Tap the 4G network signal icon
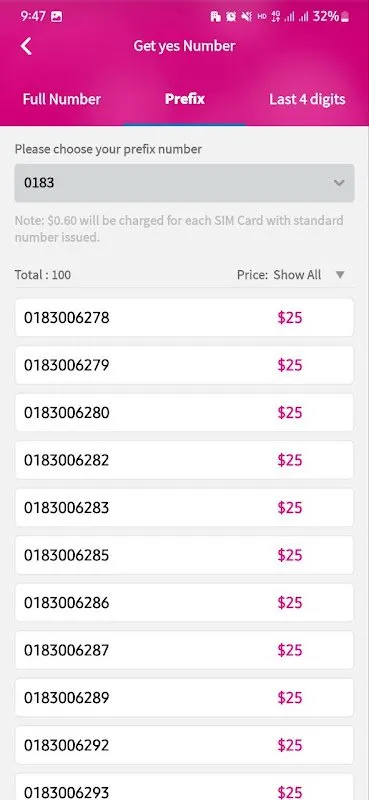Viewport: 369px width, 800px height. pos(276,17)
